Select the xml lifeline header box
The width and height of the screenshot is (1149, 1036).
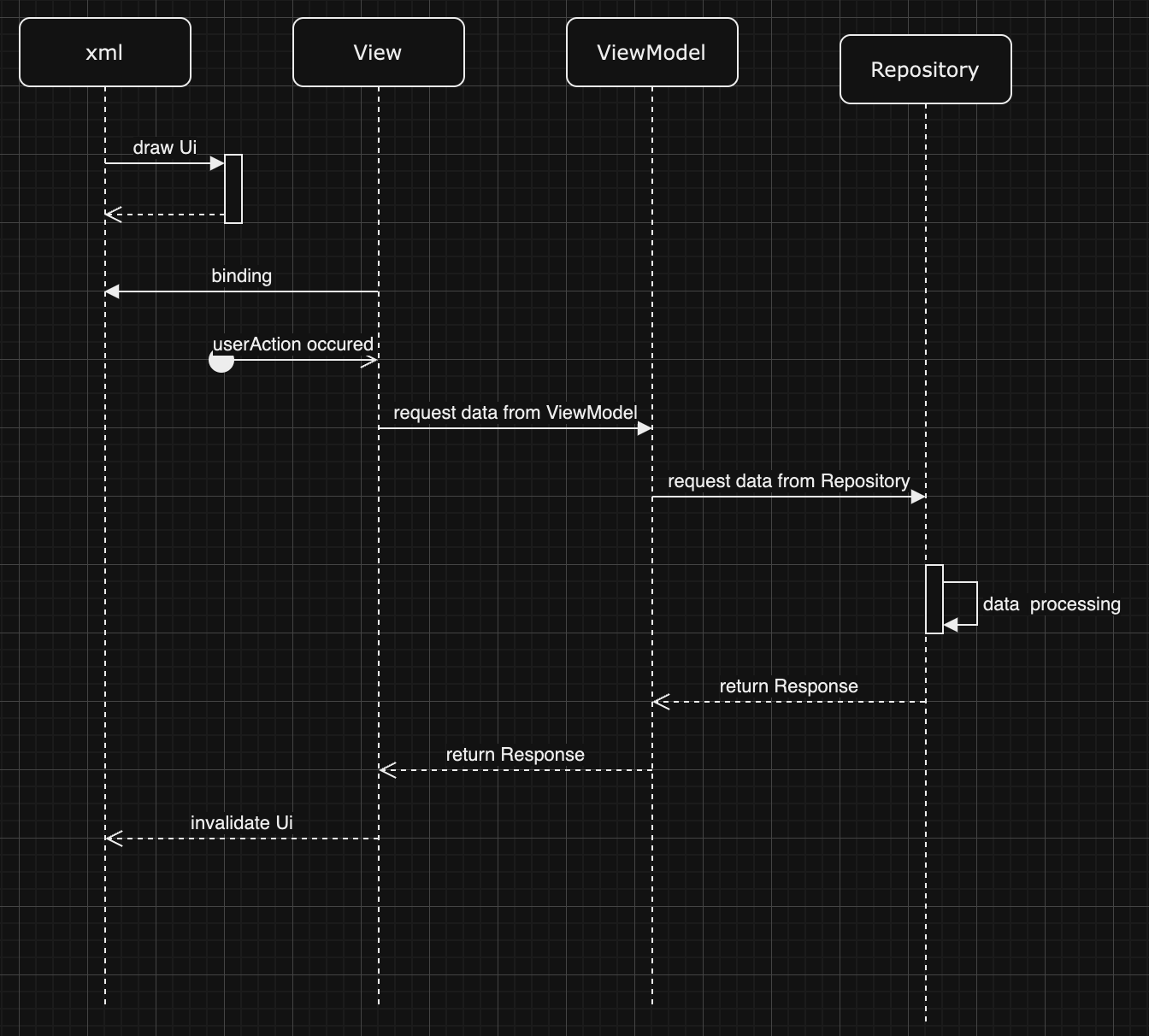click(x=104, y=51)
